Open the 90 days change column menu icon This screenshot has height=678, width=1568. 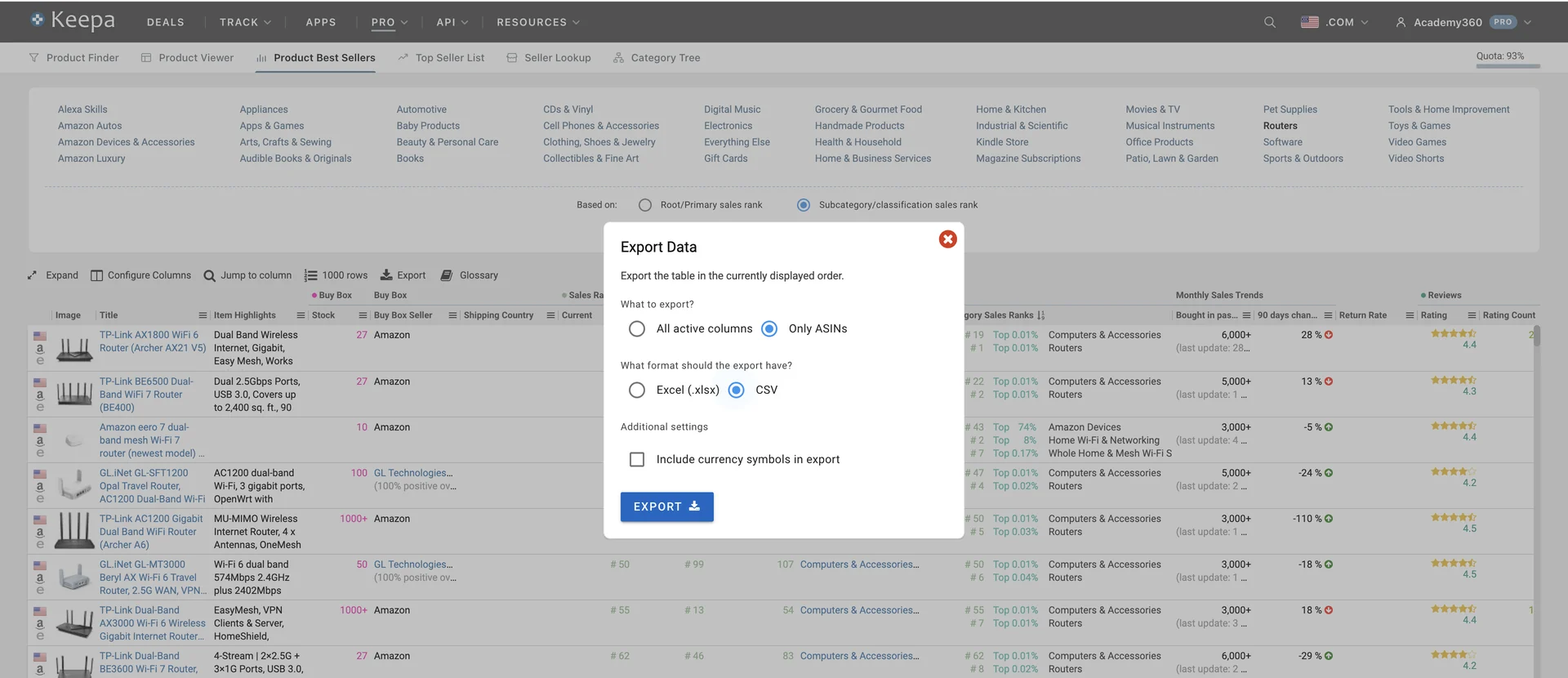tap(1328, 315)
